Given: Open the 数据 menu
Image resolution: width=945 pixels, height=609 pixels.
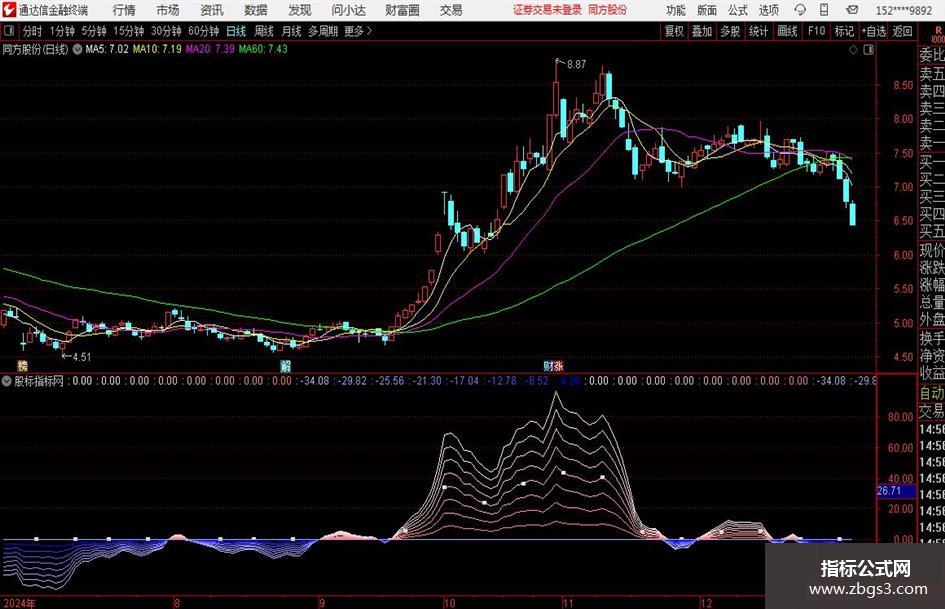Looking at the screenshot, I should point(256,10).
